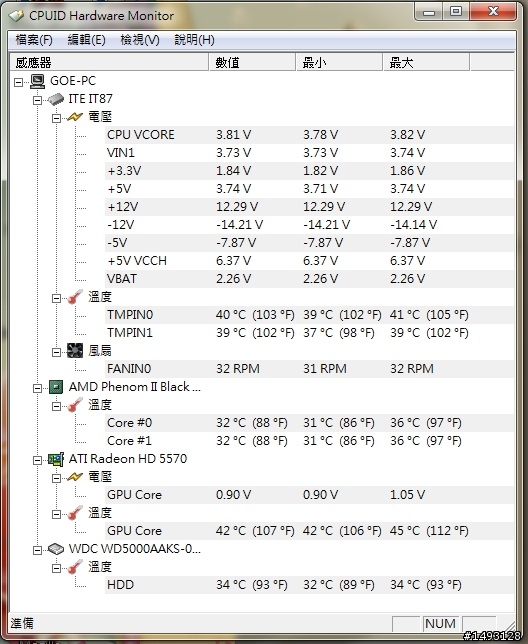Select the GPU Core 0.90 V row
The width and height of the screenshot is (528, 644).
click(x=309, y=495)
